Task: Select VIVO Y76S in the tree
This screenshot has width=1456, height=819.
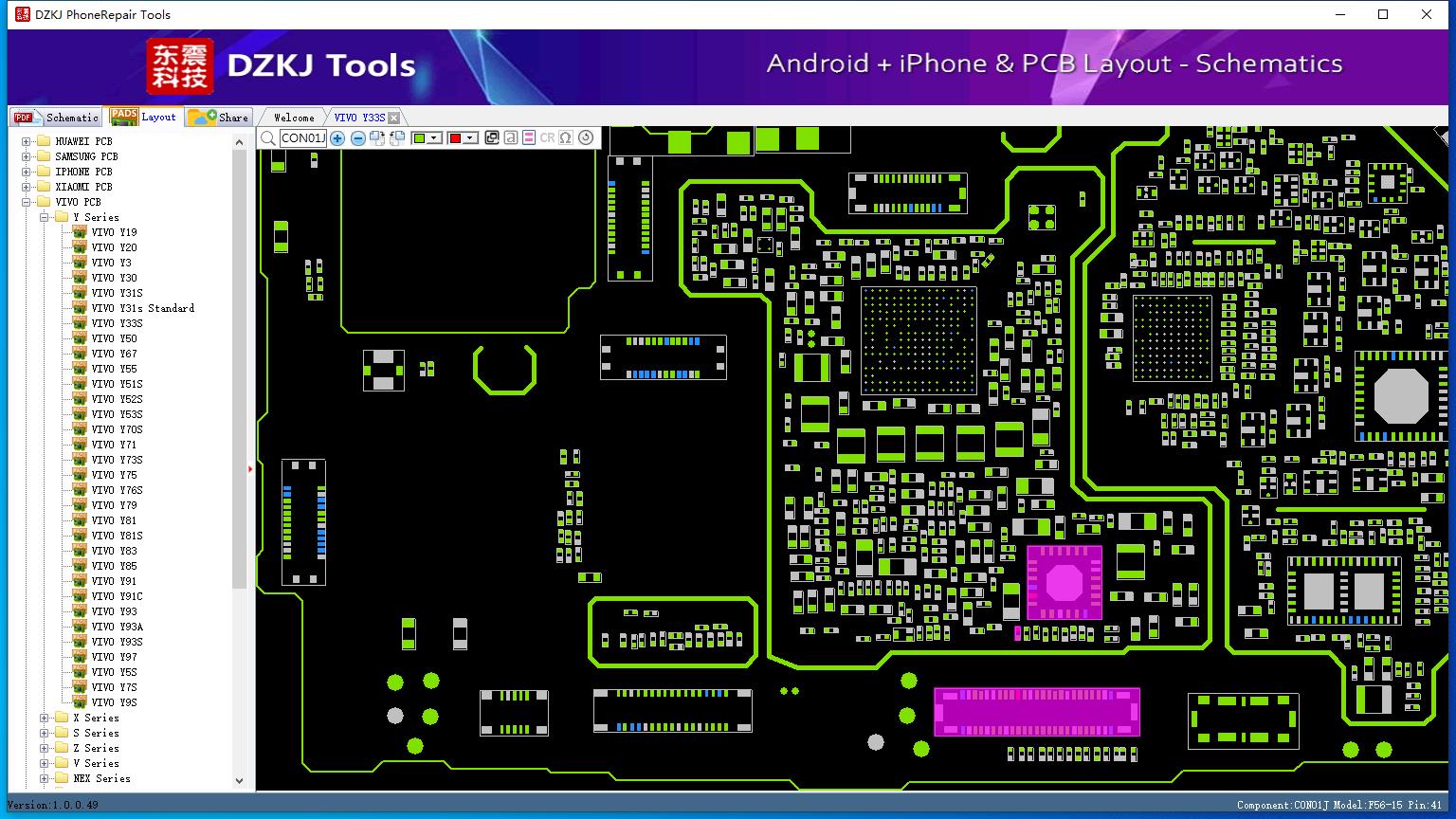Action: [x=118, y=490]
